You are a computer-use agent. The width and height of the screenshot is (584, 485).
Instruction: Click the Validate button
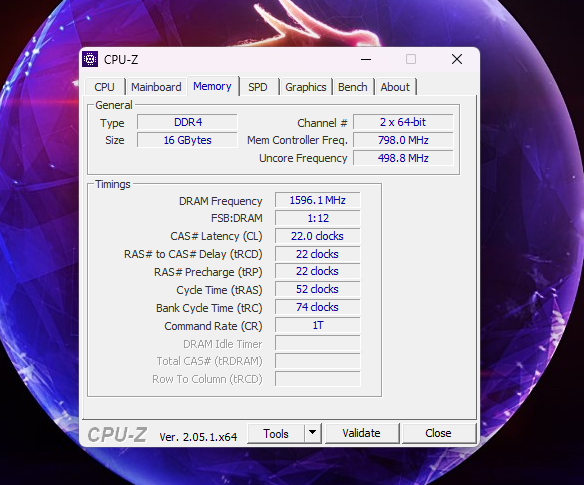[362, 433]
